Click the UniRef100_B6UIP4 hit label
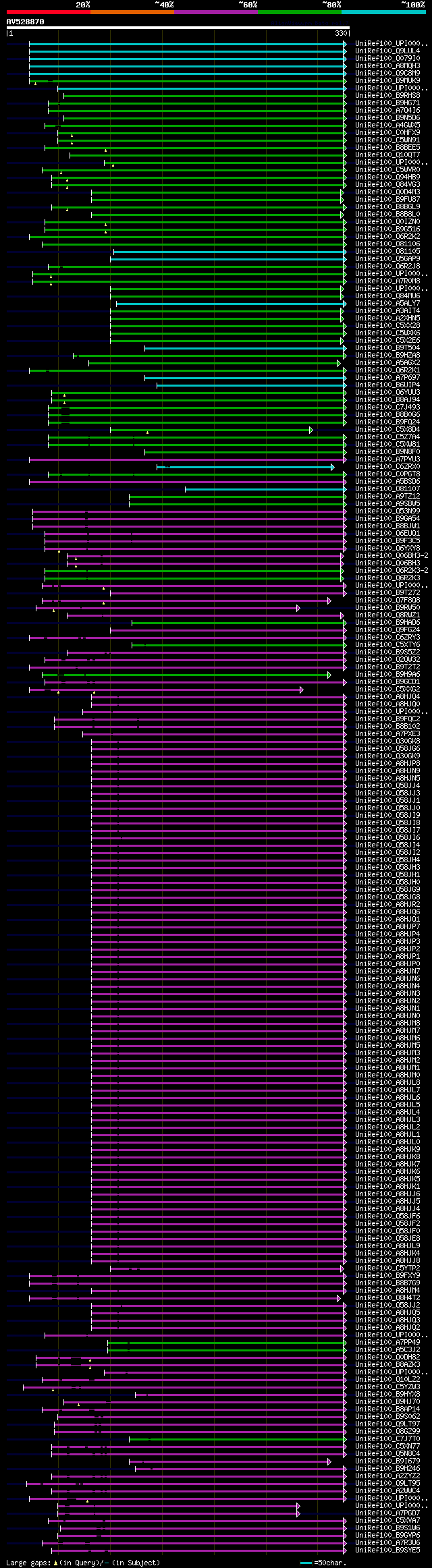Image resolution: width=432 pixels, height=1568 pixels. click(x=387, y=385)
